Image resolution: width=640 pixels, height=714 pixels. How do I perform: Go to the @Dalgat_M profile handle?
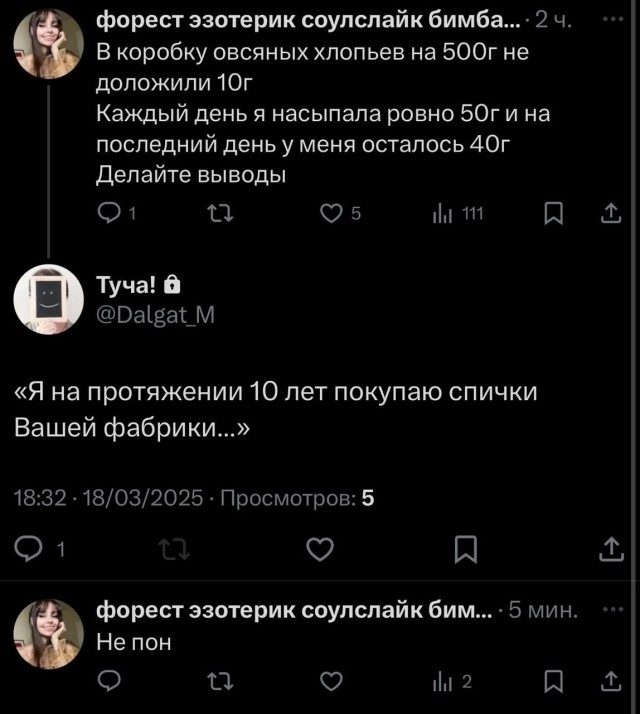coord(154,315)
